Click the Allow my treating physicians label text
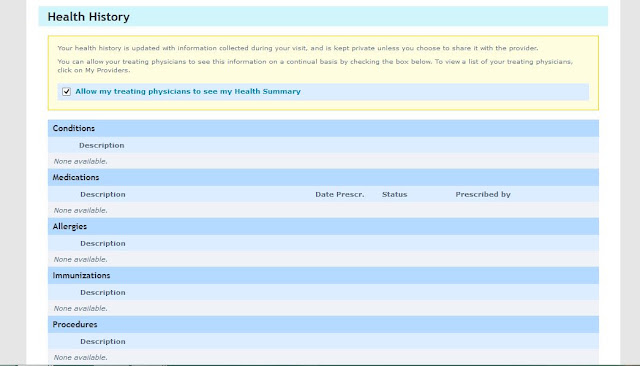This screenshot has width=640, height=366. (188, 91)
